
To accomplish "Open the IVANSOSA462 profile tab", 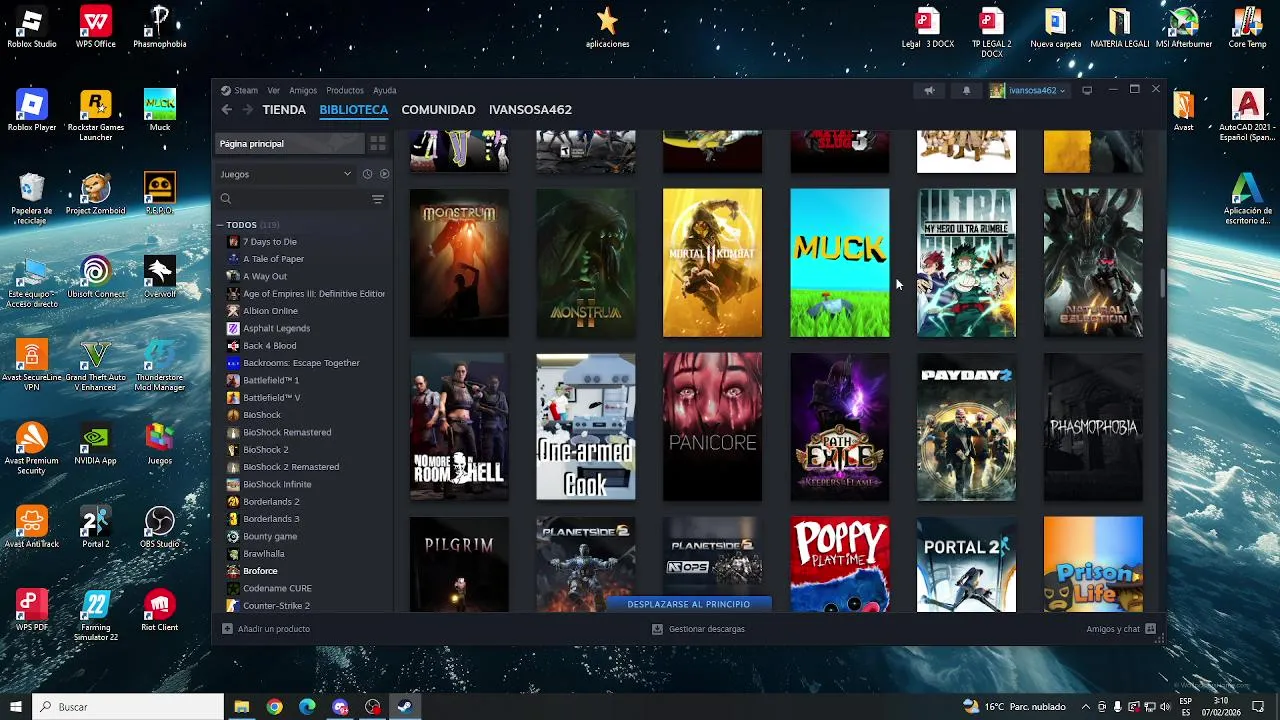I will point(530,110).
